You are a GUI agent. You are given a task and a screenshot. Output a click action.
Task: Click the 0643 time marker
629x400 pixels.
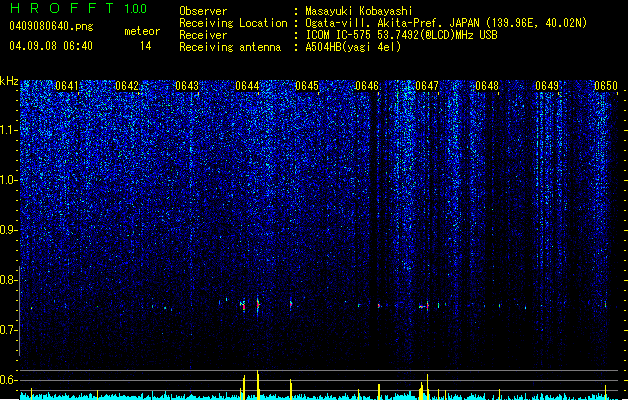coord(187,86)
